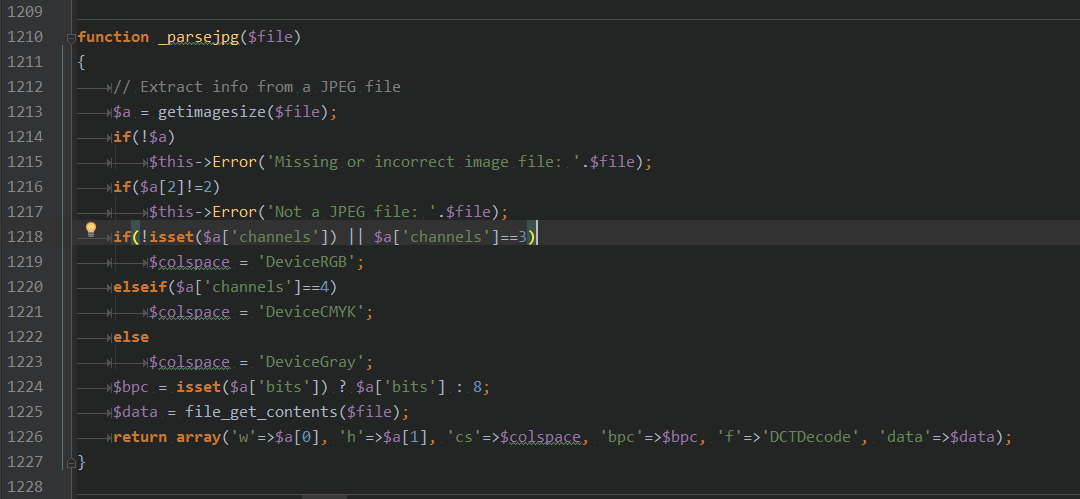The image size is (1080, 499).
Task: Collapse the _parsejpg function fold marker
Action: (x=70, y=38)
